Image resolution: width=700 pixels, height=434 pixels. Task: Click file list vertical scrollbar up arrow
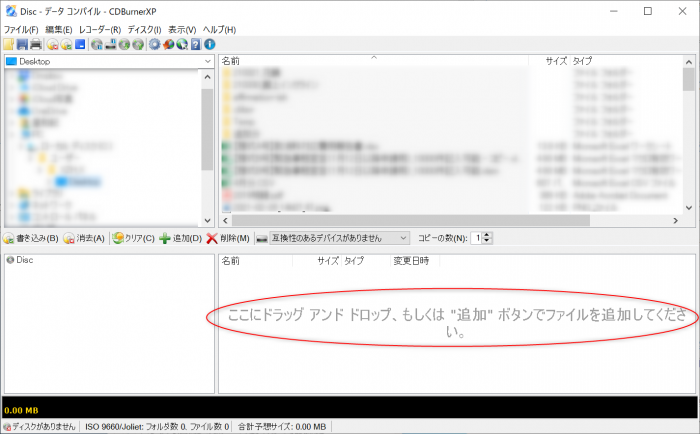[x=689, y=62]
